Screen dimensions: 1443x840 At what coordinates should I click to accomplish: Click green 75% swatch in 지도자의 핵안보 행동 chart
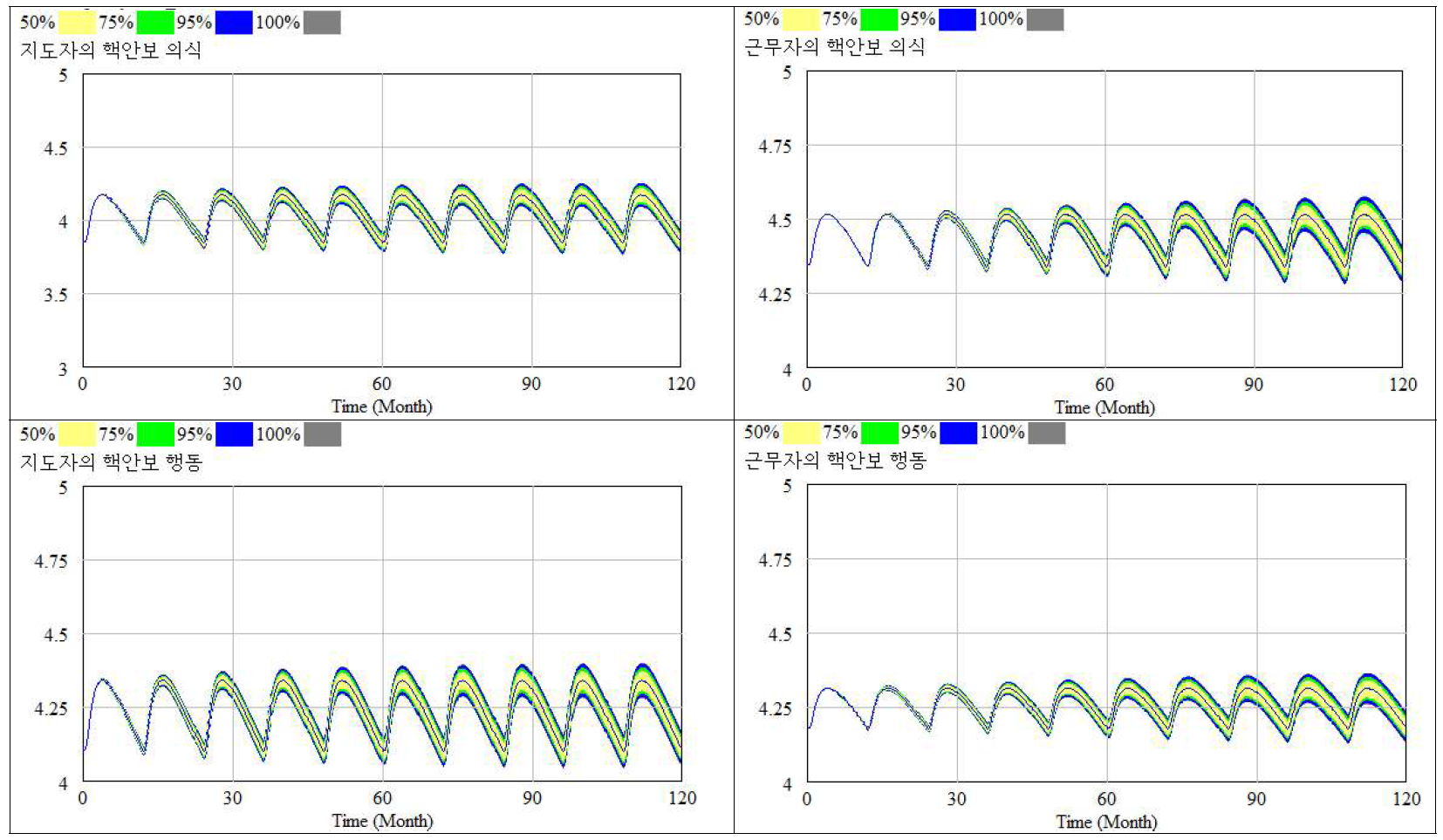pos(155,434)
